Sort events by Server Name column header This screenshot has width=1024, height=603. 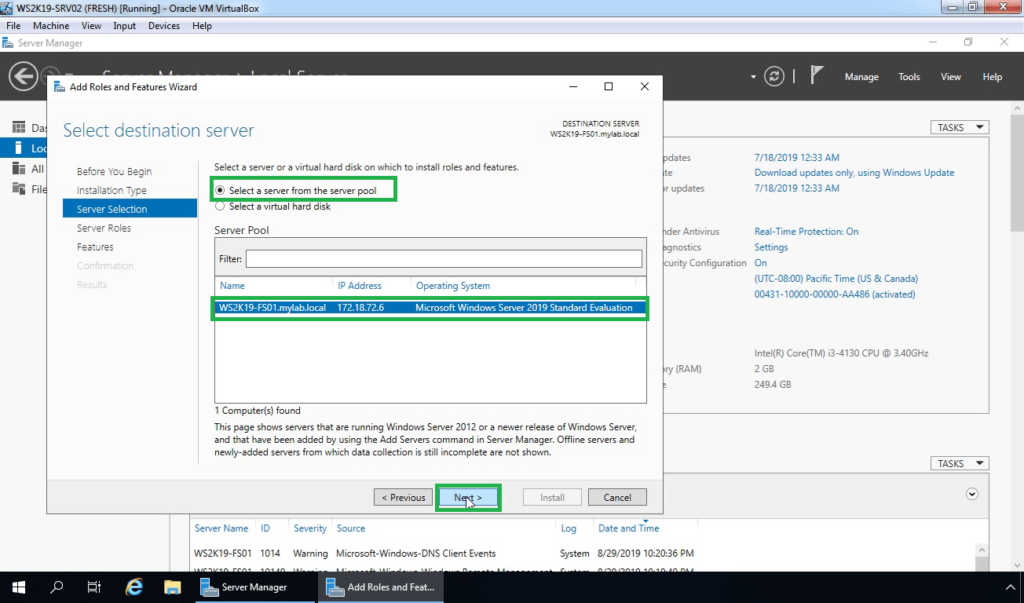(221, 528)
